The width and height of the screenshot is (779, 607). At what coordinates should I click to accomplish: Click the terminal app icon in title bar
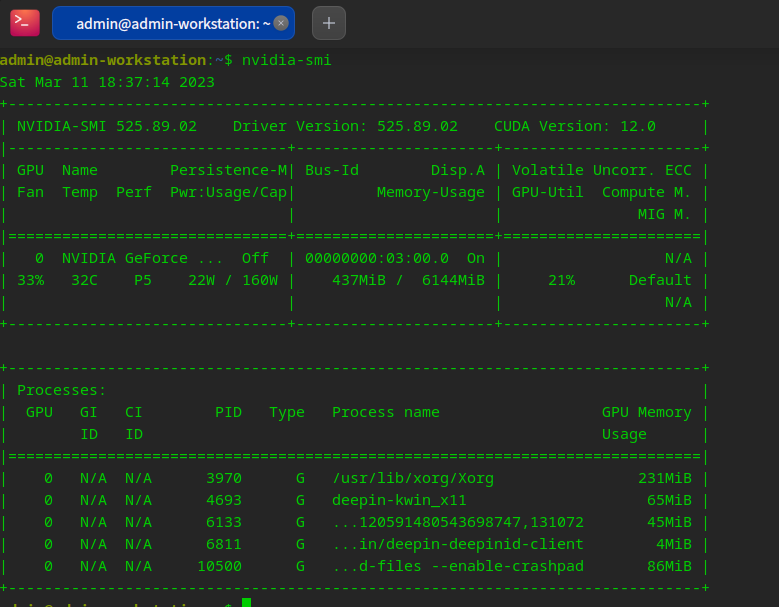25,23
